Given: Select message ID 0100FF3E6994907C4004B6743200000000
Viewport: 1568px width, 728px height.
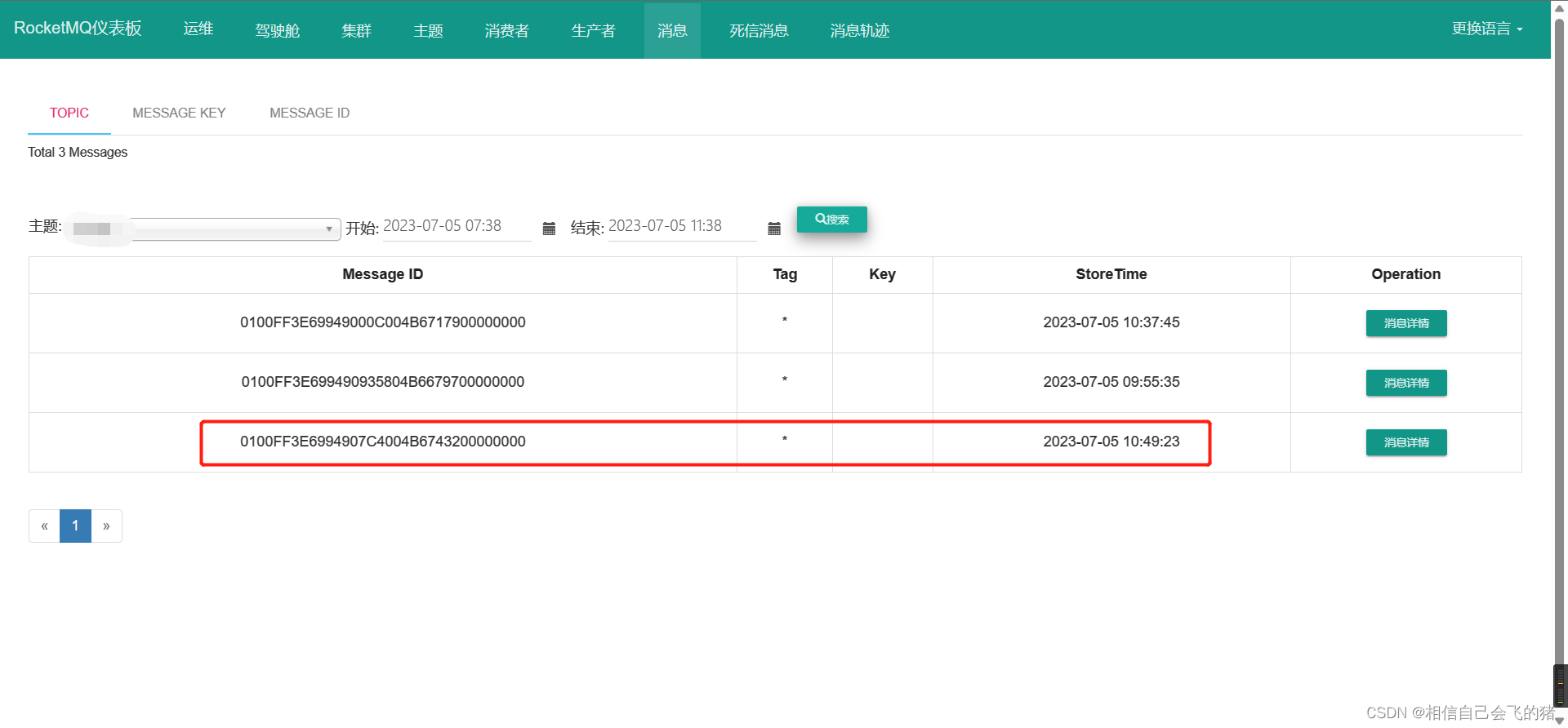Looking at the screenshot, I should [x=383, y=442].
